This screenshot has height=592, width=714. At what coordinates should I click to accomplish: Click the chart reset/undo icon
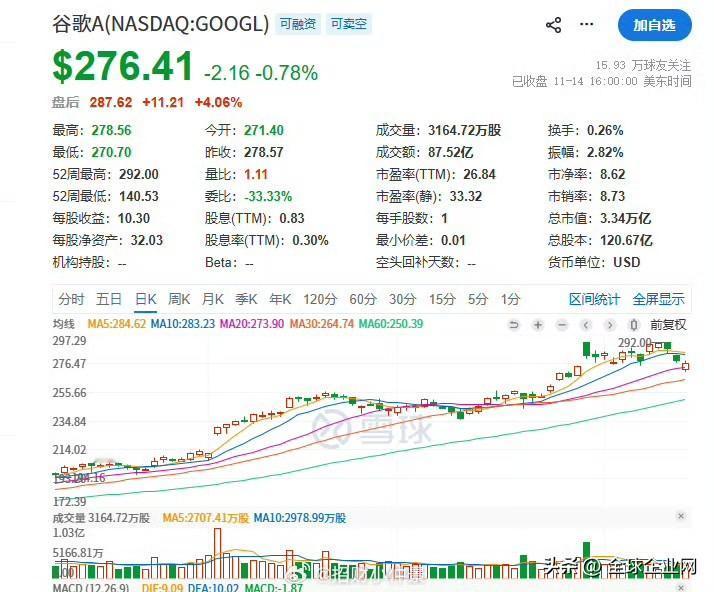(514, 325)
